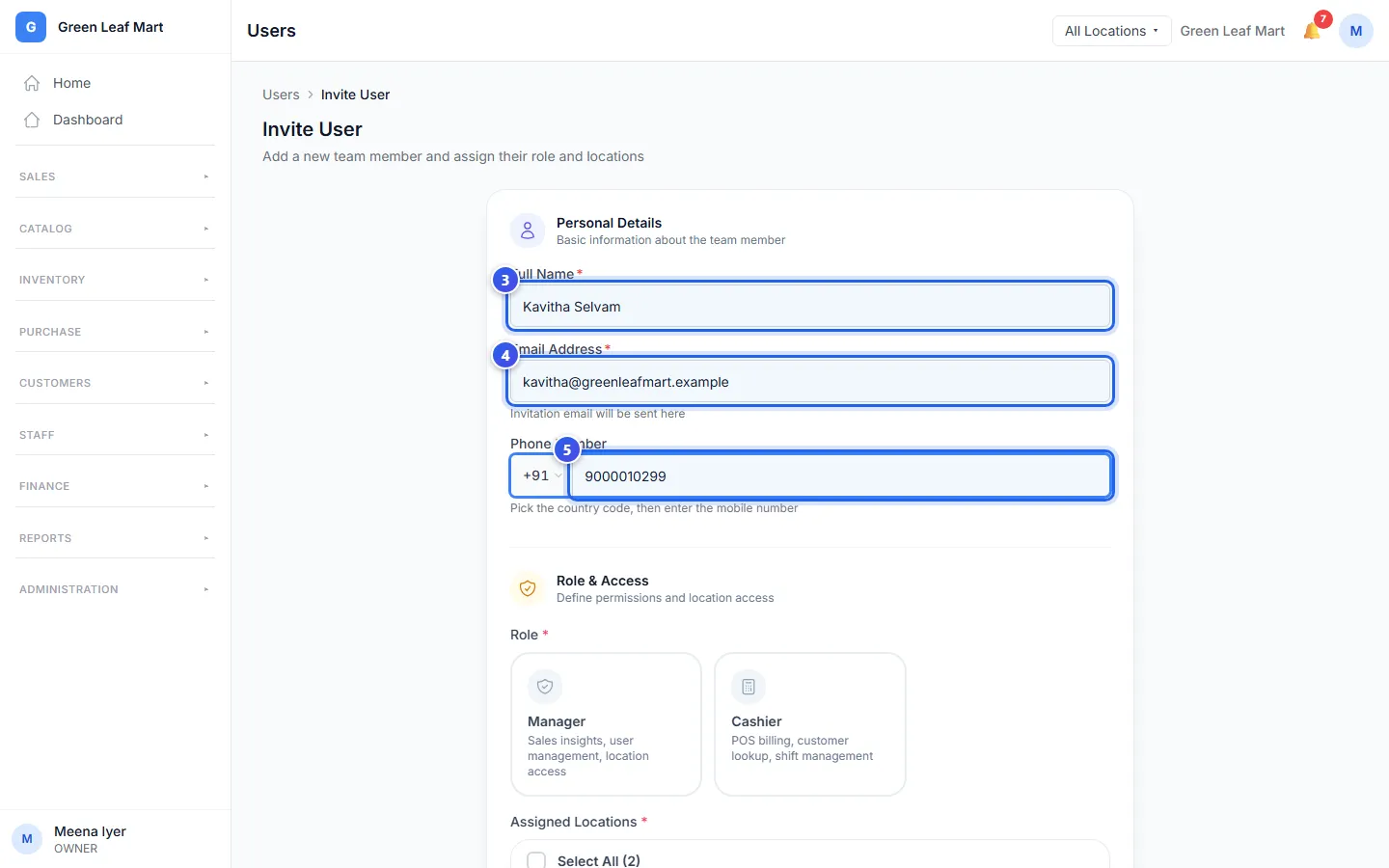
Task: Click the Green Leaf Mart label in top bar
Action: coord(1233,31)
